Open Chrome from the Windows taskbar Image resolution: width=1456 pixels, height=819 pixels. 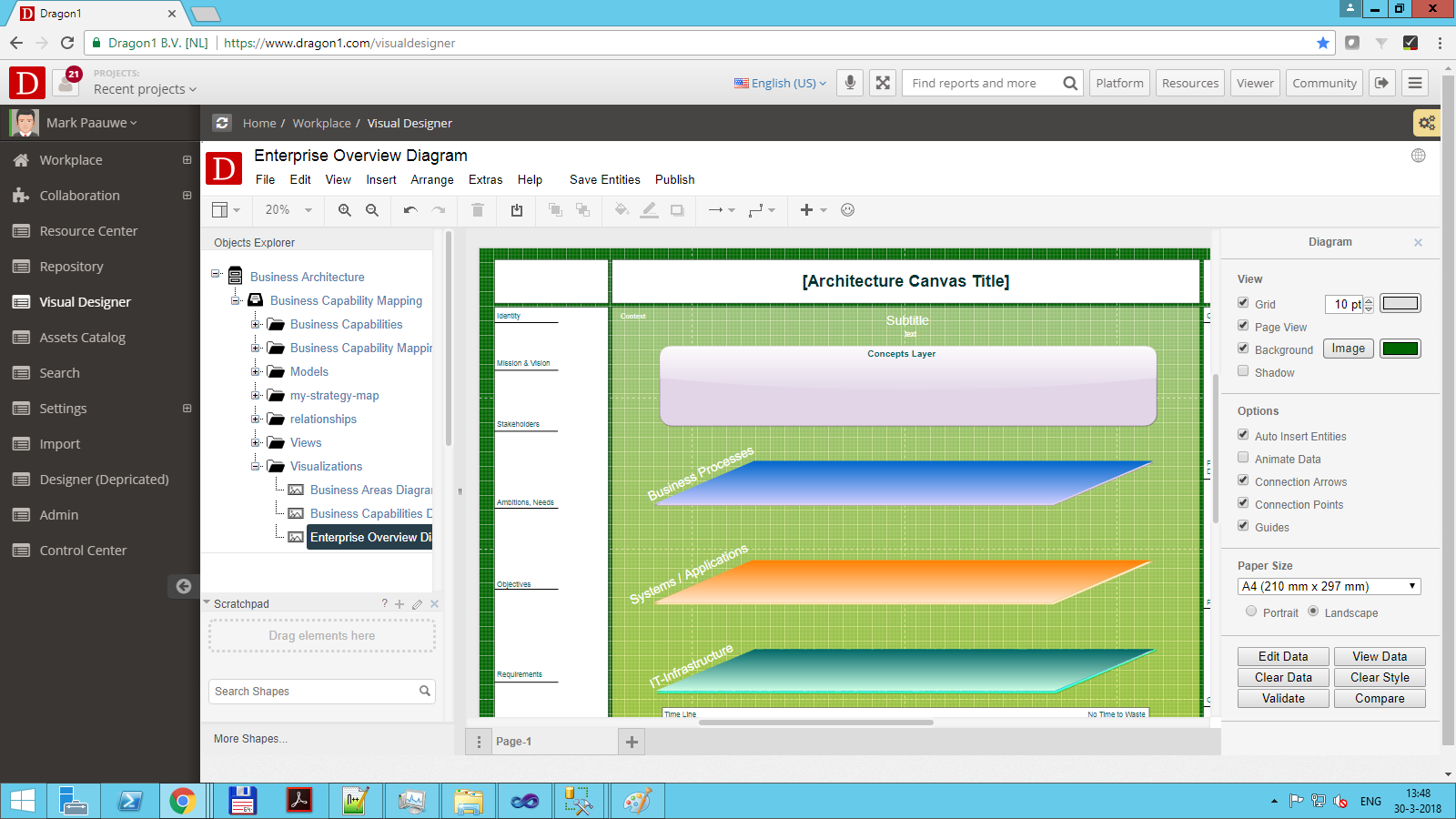[x=183, y=801]
